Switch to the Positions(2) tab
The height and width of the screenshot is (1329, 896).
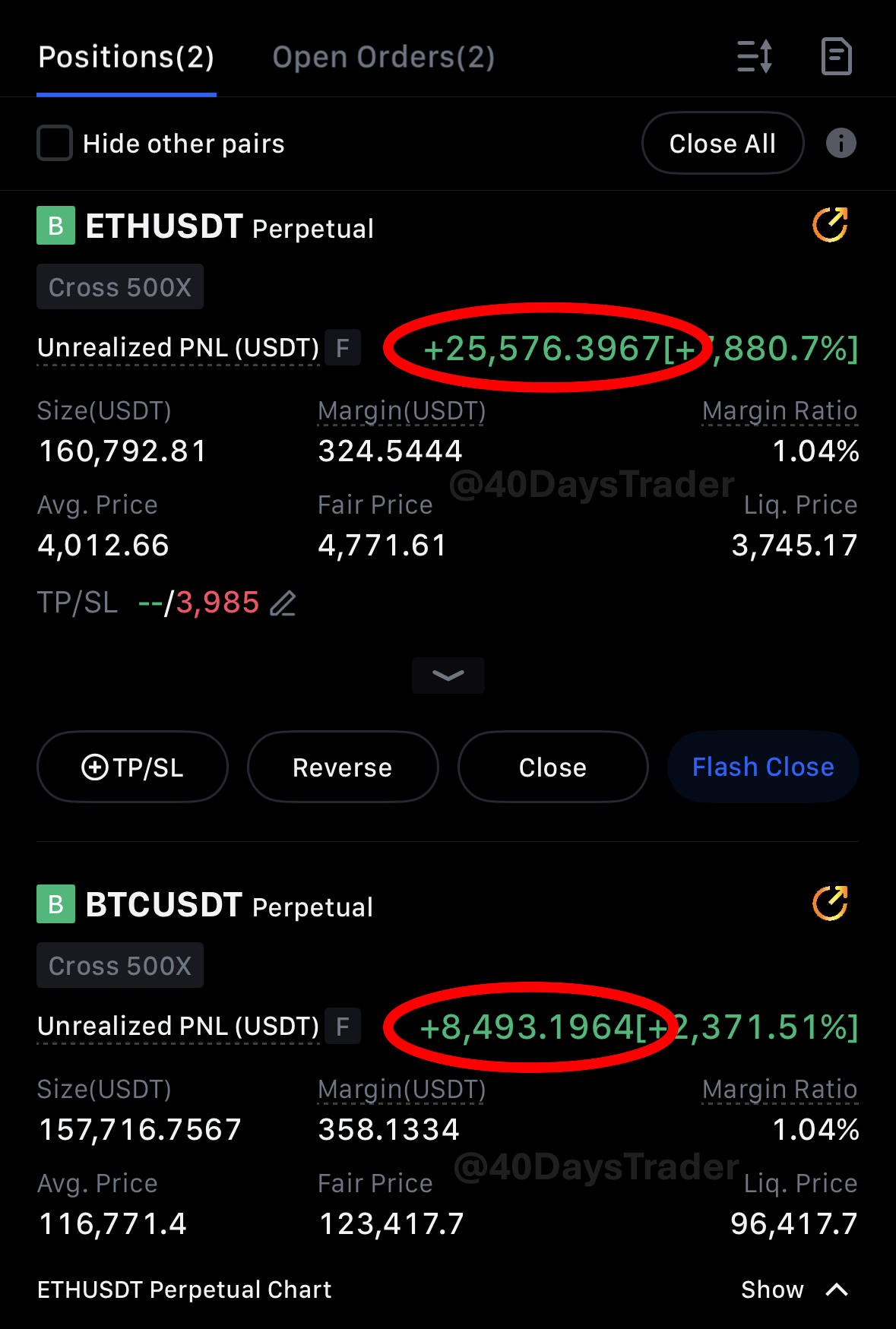tap(126, 58)
